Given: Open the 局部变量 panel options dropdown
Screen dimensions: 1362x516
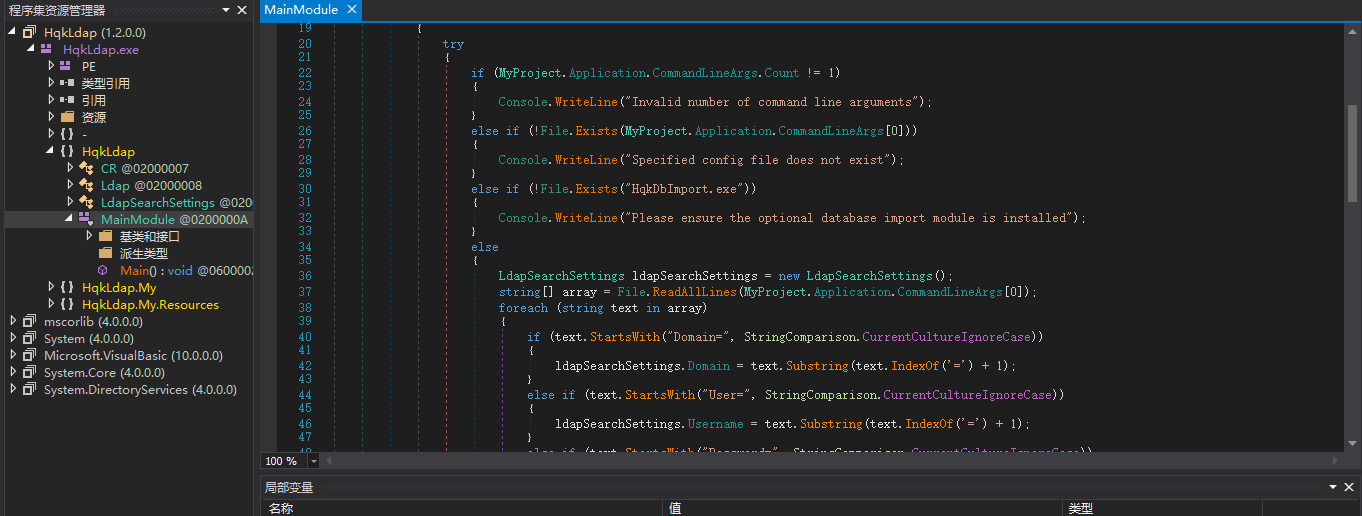Looking at the screenshot, I should (1335, 487).
